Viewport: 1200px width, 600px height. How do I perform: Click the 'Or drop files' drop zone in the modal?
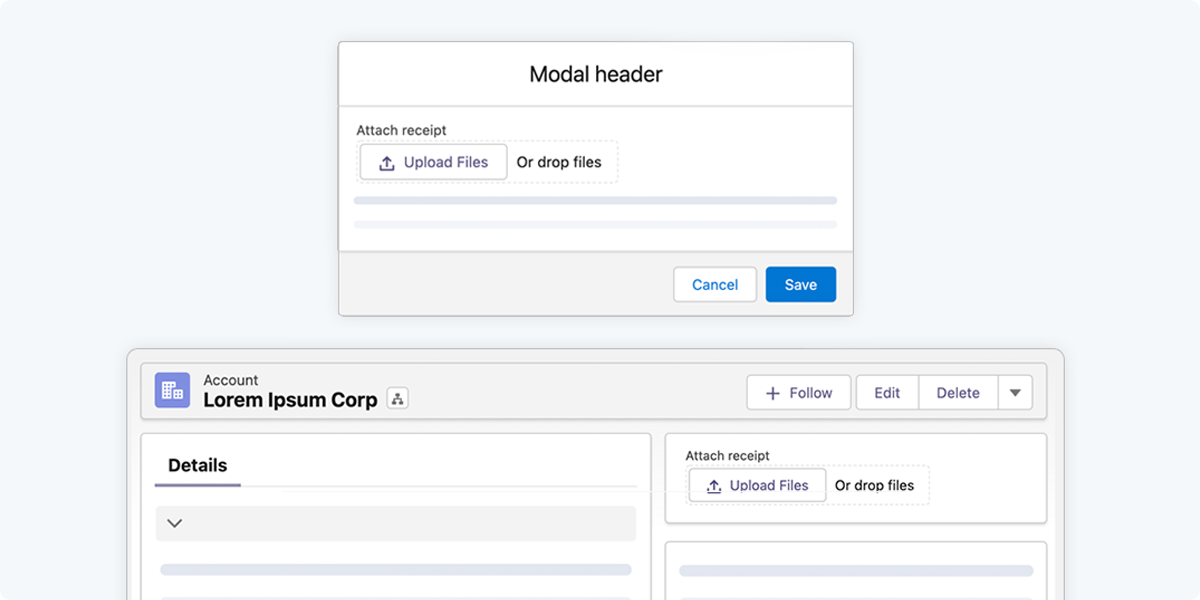(560, 162)
